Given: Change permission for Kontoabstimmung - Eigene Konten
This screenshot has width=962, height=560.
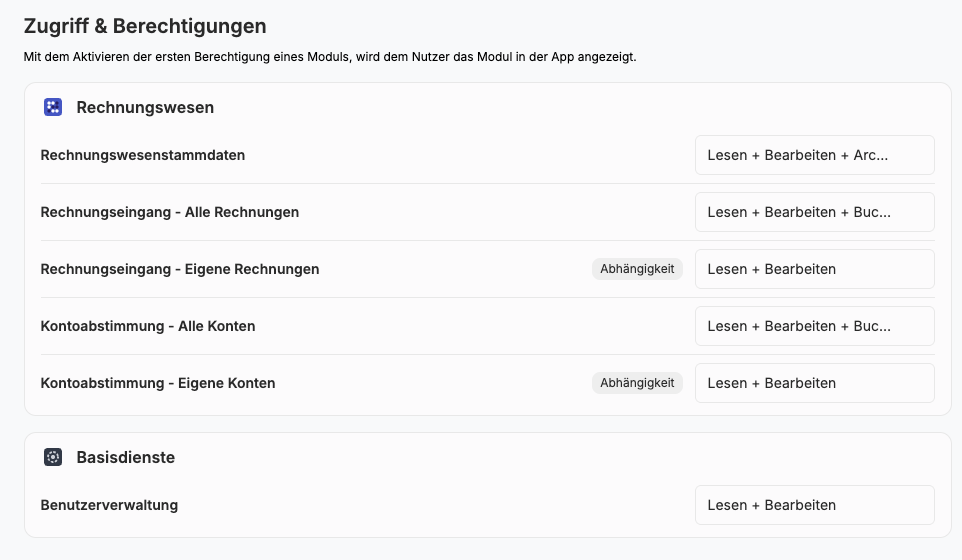Looking at the screenshot, I should point(814,383).
